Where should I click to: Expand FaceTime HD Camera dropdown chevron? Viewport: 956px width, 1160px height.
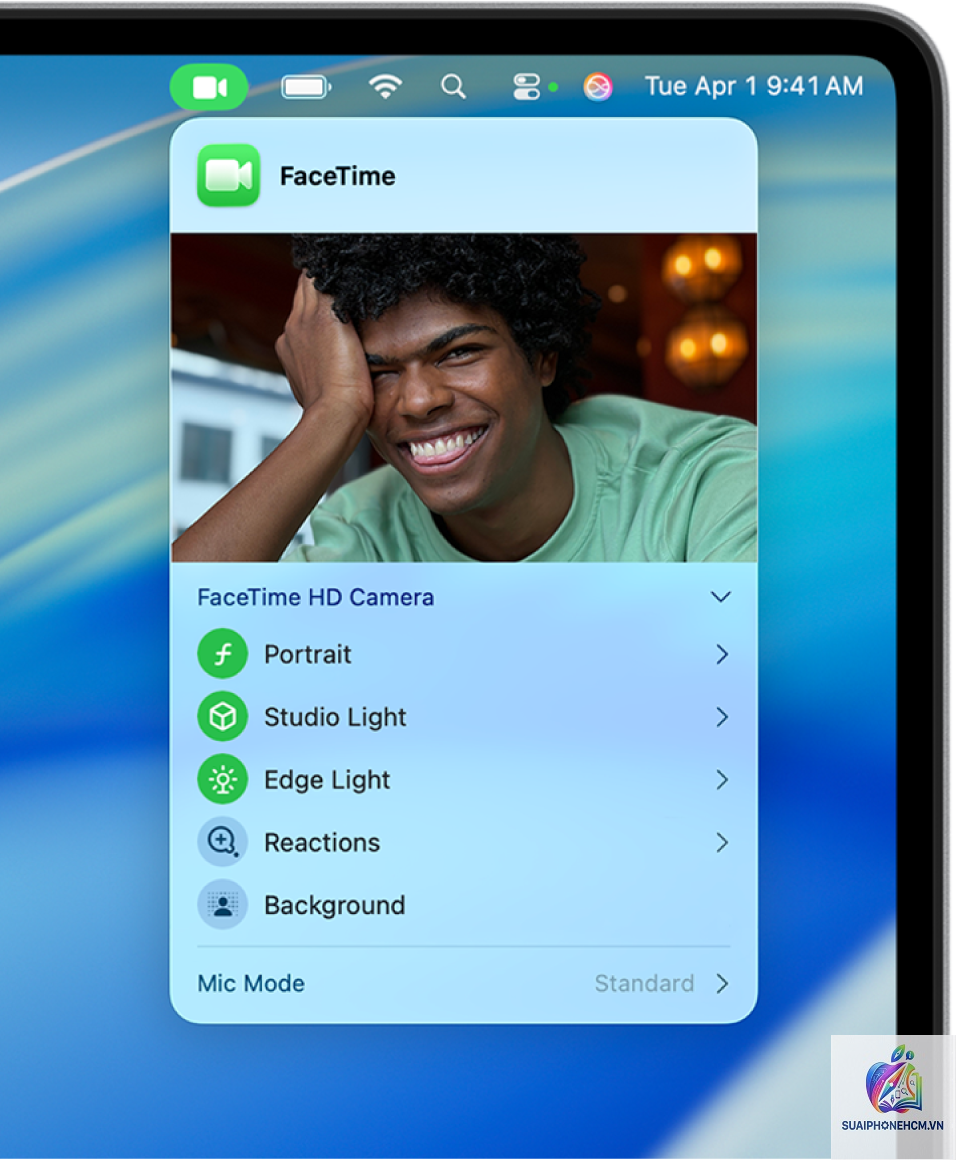pyautogui.click(x=721, y=596)
